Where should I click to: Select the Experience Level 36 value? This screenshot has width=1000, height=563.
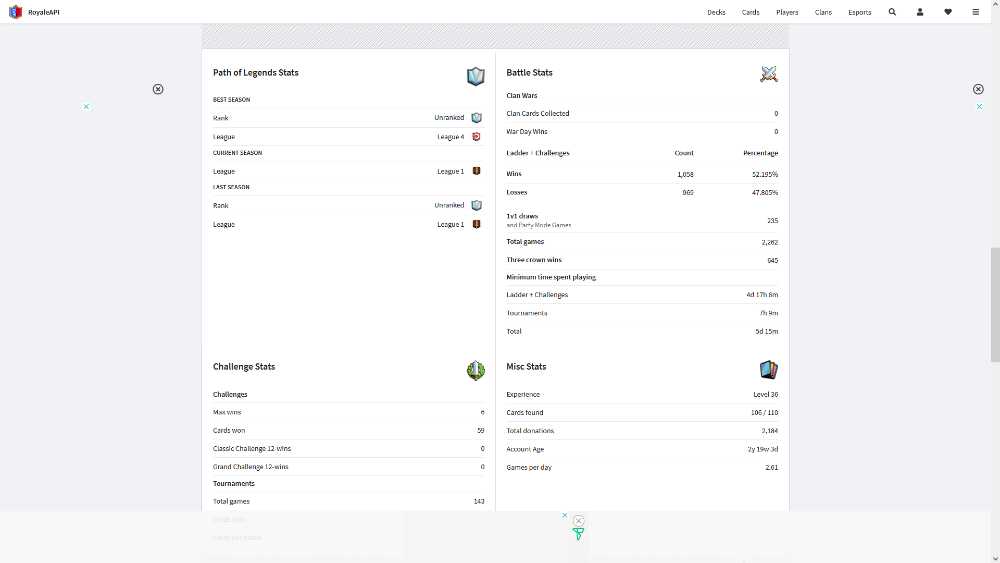pos(765,395)
